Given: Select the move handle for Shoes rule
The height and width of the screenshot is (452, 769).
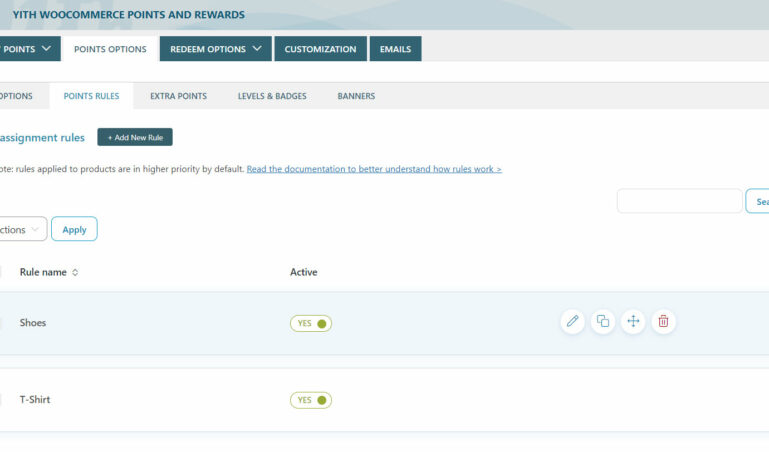Looking at the screenshot, I should pyautogui.click(x=633, y=322).
